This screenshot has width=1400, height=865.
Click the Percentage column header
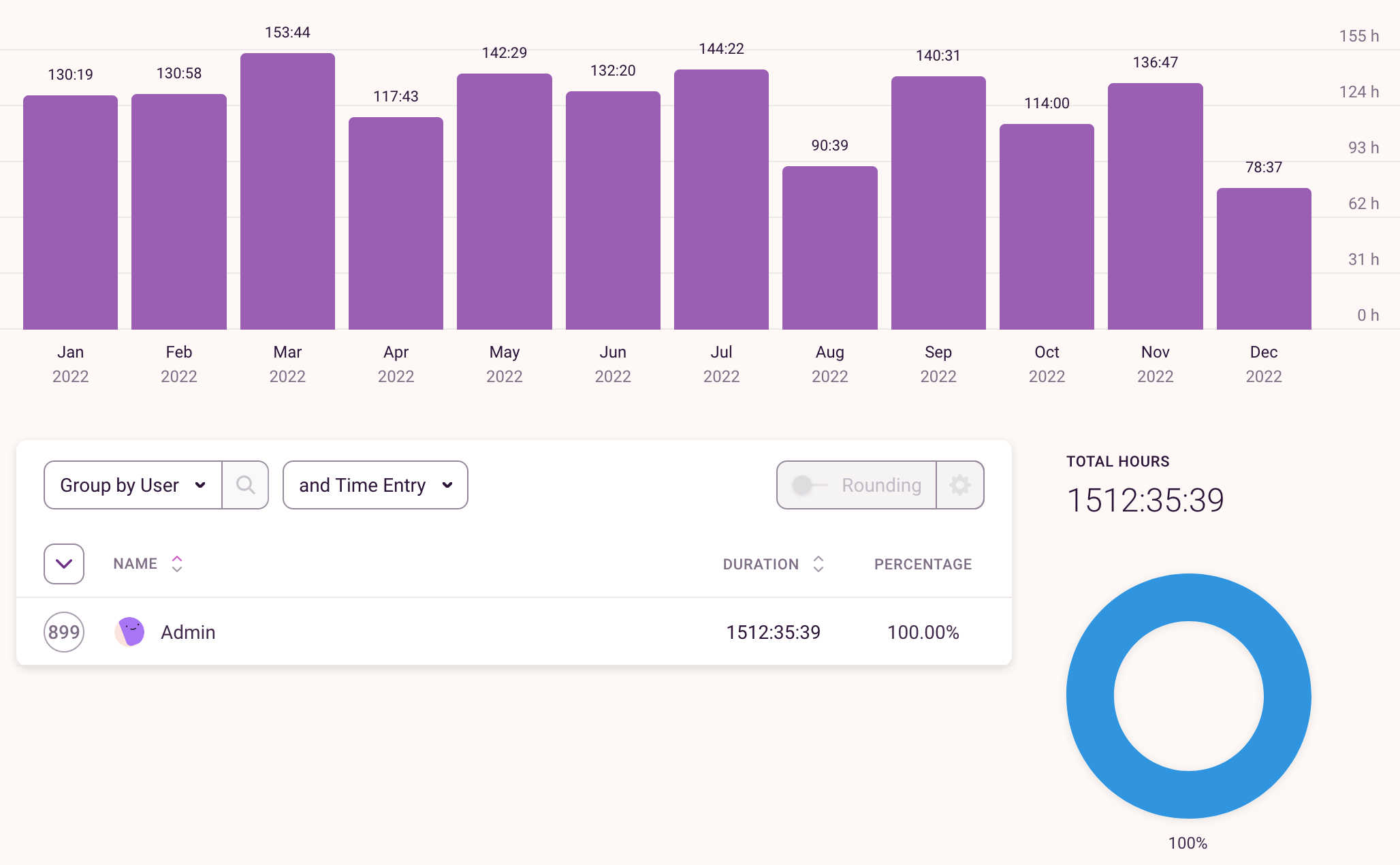(x=923, y=564)
